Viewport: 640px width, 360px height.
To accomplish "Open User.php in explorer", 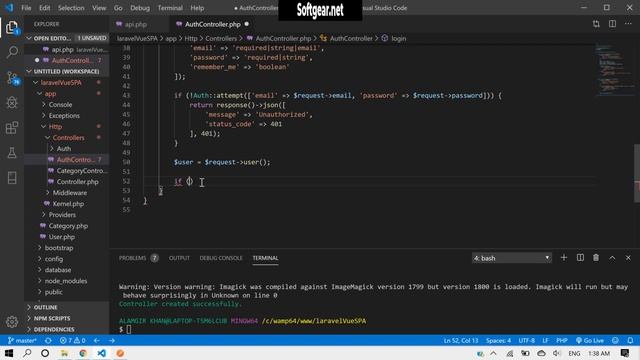I will pyautogui.click(x=61, y=237).
